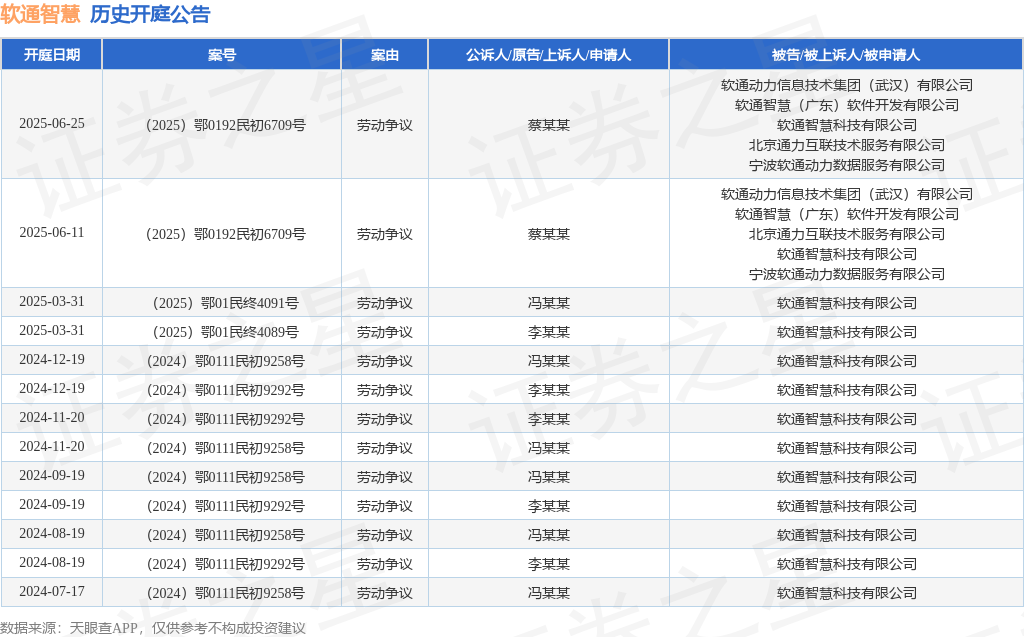The width and height of the screenshot is (1024, 637).
Task: Click 蔡某某 in the 2025-06-11 row
Action: (x=549, y=234)
